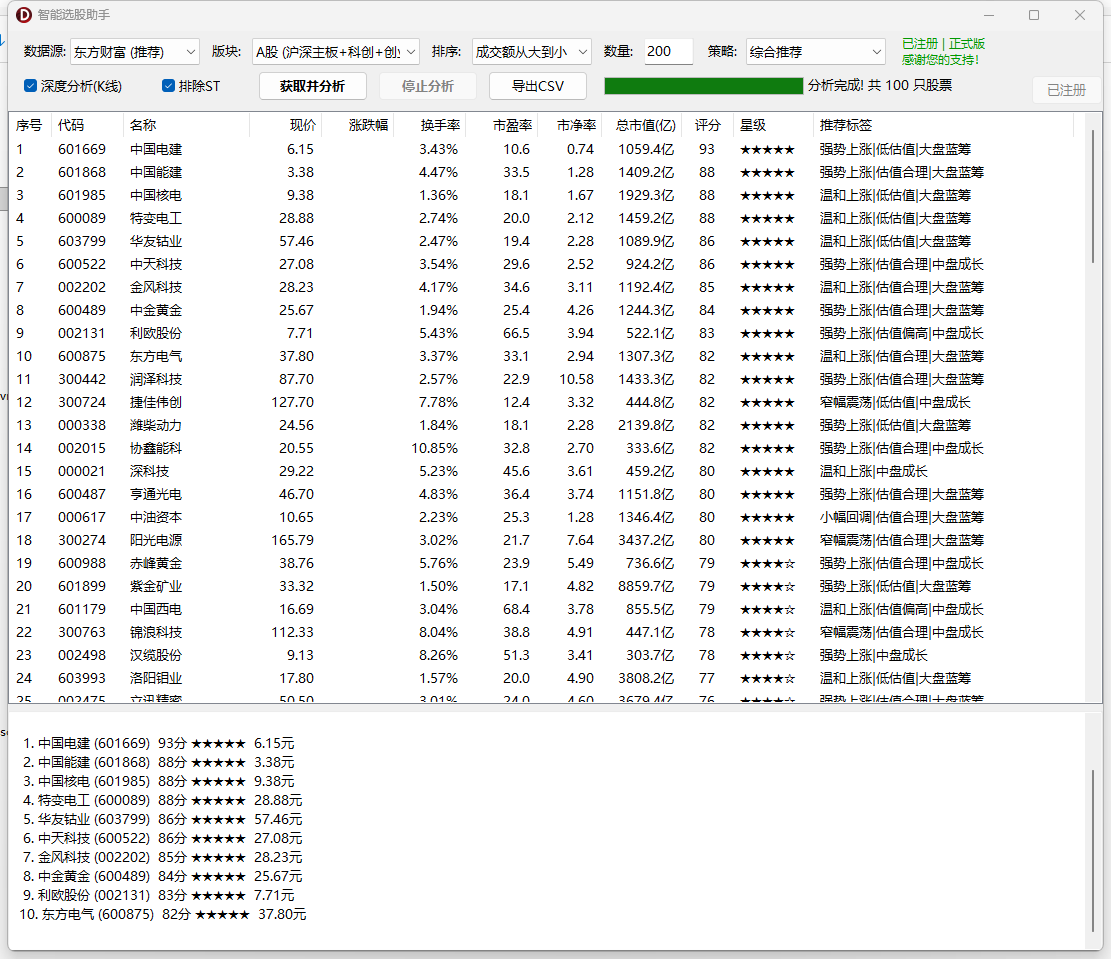Sort by the 现价 column header
1111x959 pixels.
tap(286, 125)
